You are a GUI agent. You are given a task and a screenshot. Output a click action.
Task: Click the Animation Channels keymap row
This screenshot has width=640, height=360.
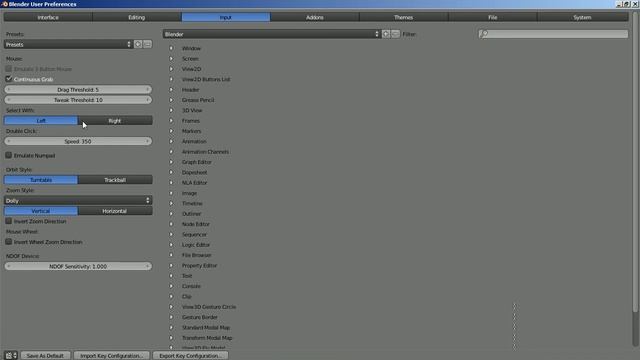(205, 152)
